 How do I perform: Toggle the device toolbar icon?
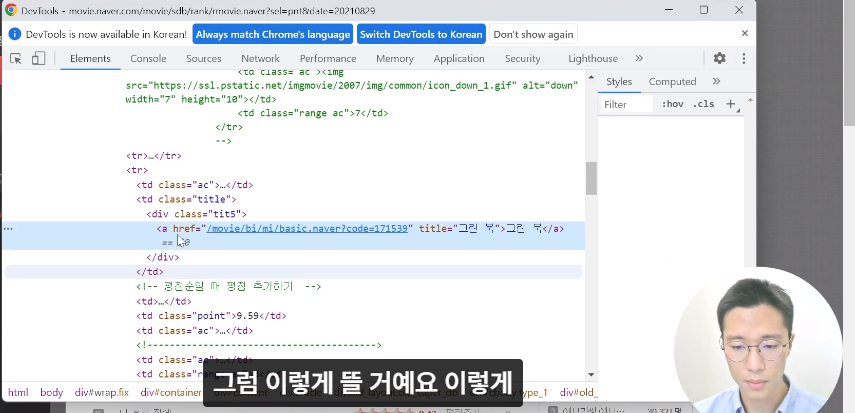[38, 58]
